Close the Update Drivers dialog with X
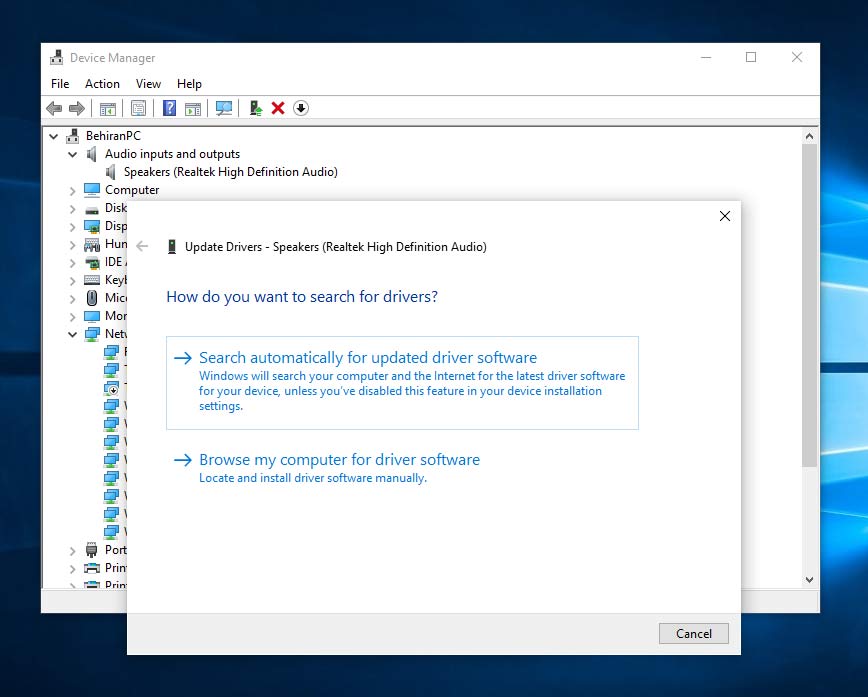Viewport: 868px width, 697px height. (x=725, y=216)
